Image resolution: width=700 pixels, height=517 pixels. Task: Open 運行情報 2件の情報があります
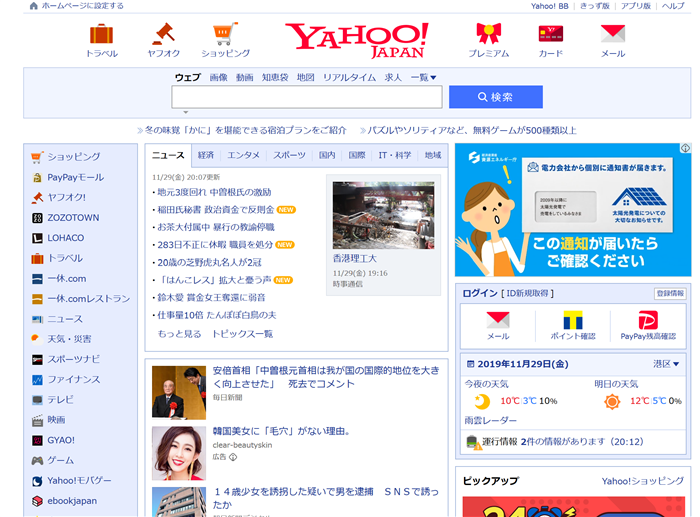554,442
